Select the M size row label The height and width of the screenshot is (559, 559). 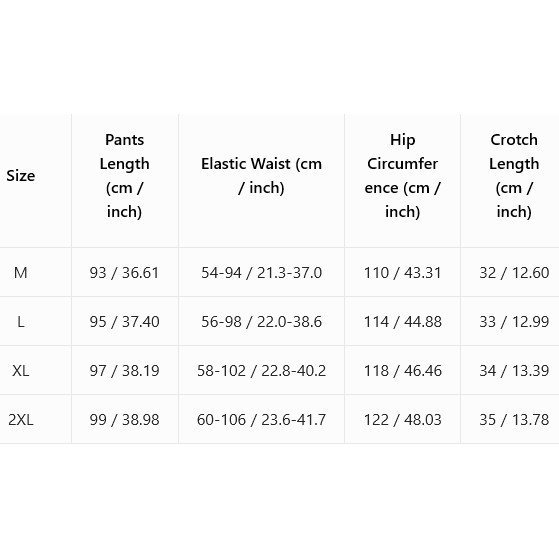click(x=21, y=273)
